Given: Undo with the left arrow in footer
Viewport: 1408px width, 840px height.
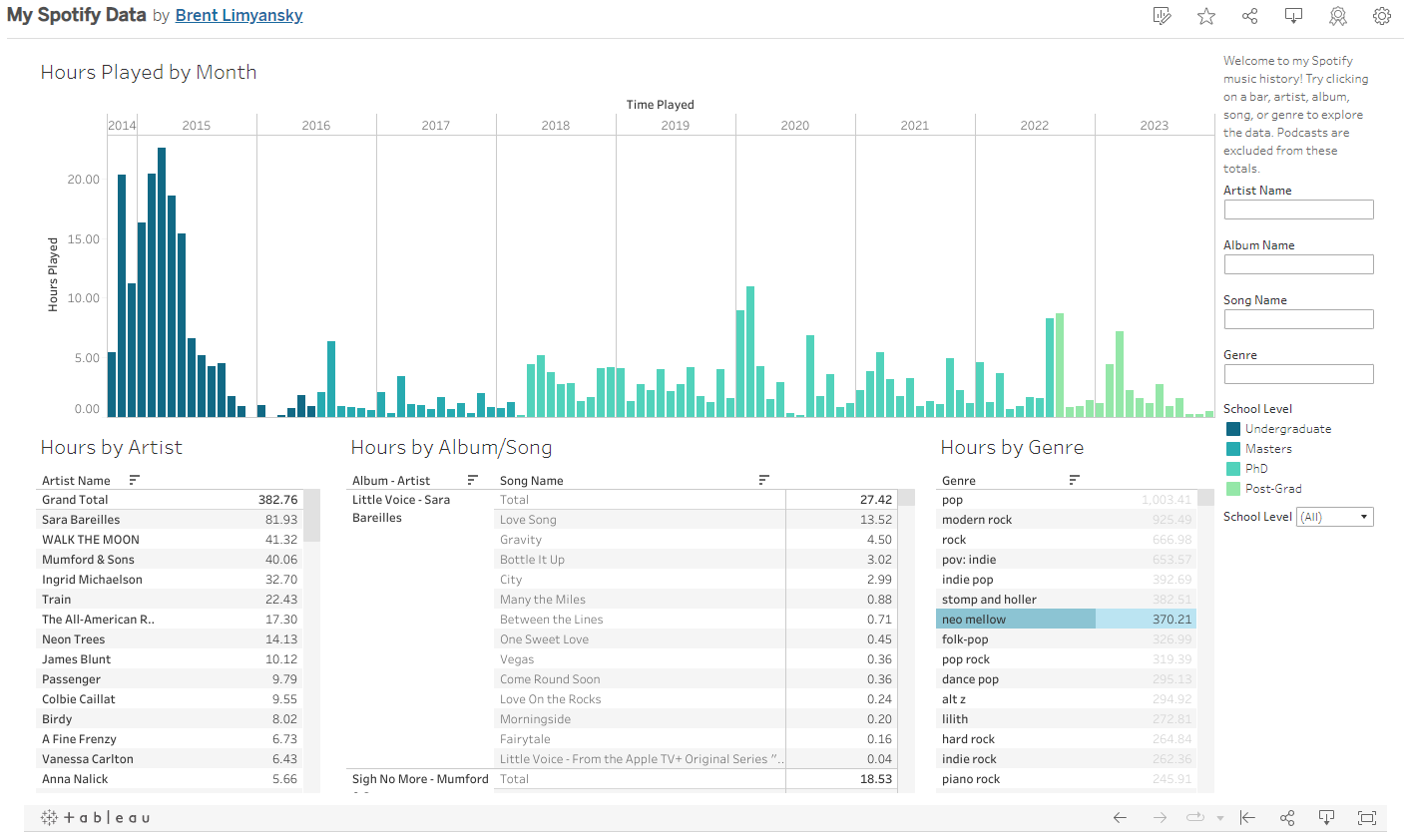Looking at the screenshot, I should pos(1120,818).
